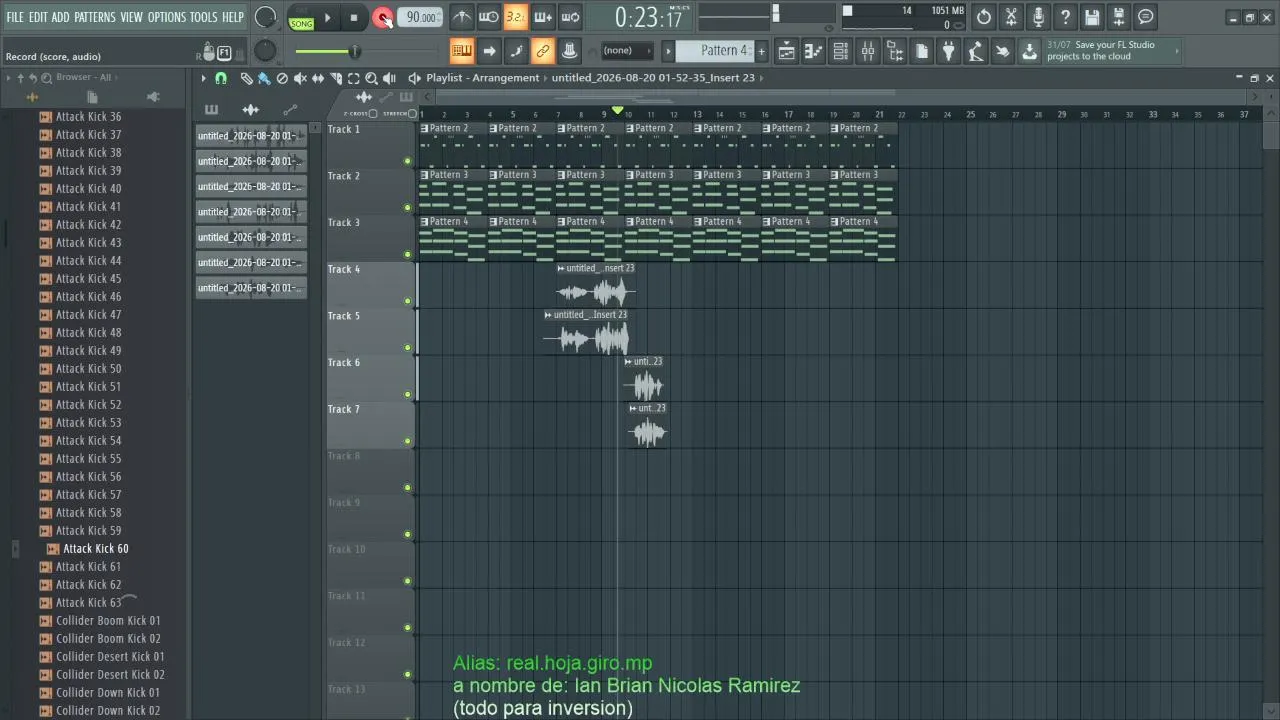Click the tempo field showing 90.000
The image size is (1280, 720).
(x=421, y=17)
